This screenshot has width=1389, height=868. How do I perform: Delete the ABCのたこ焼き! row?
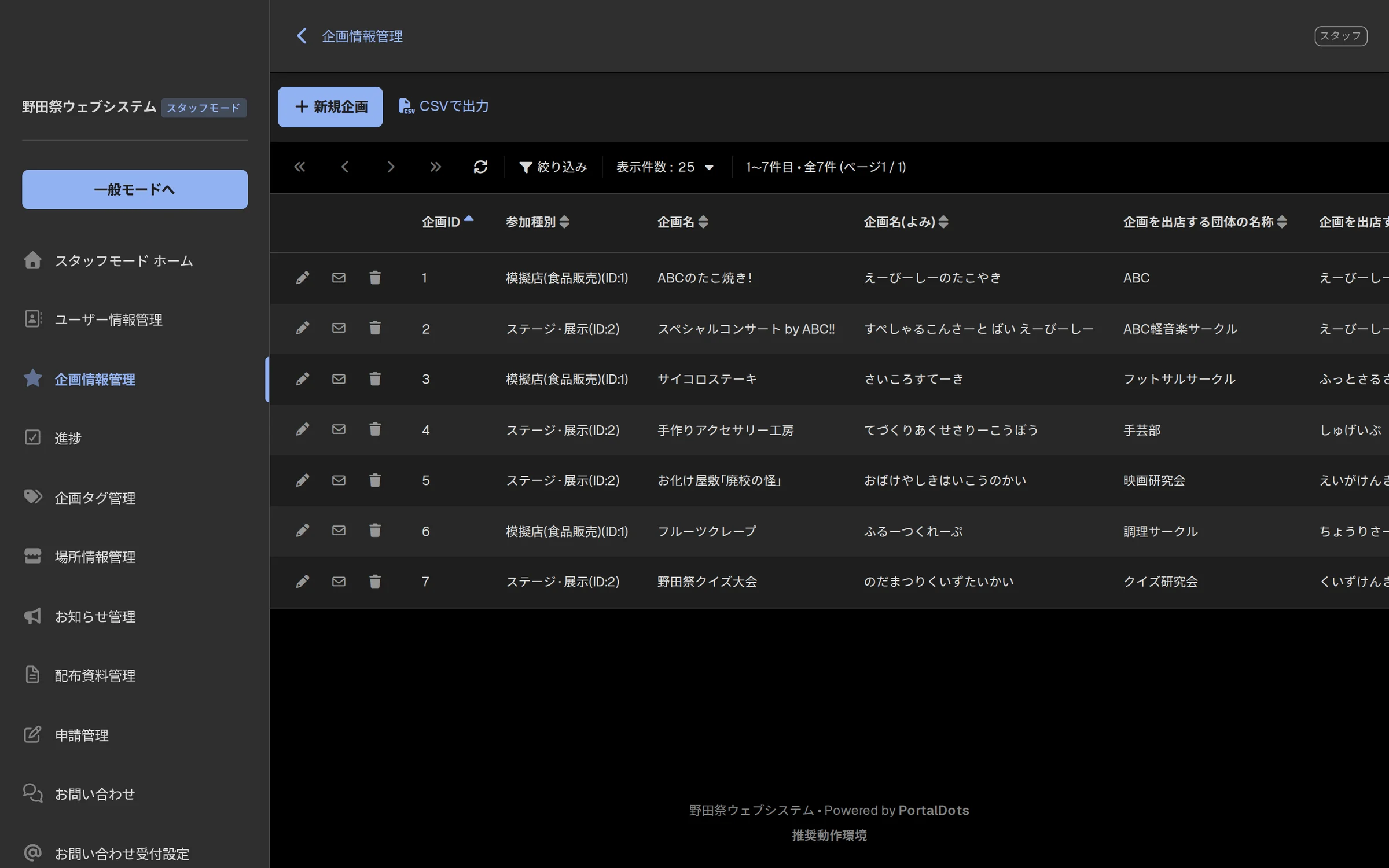click(x=375, y=278)
